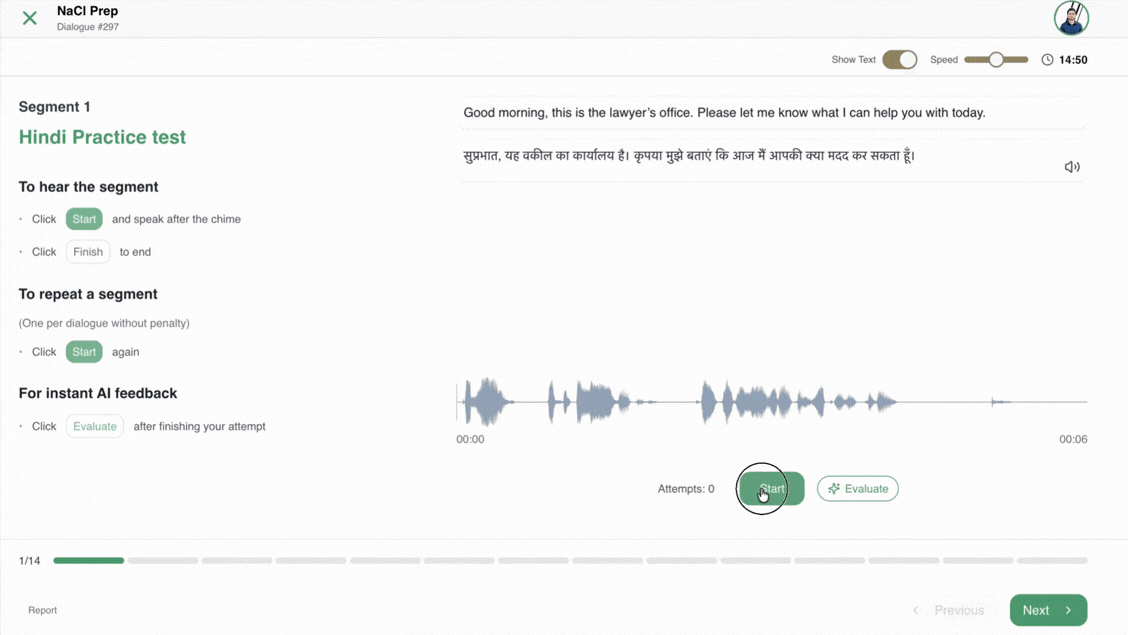
Task: Toggle the Show Text switch off
Action: tap(899, 60)
